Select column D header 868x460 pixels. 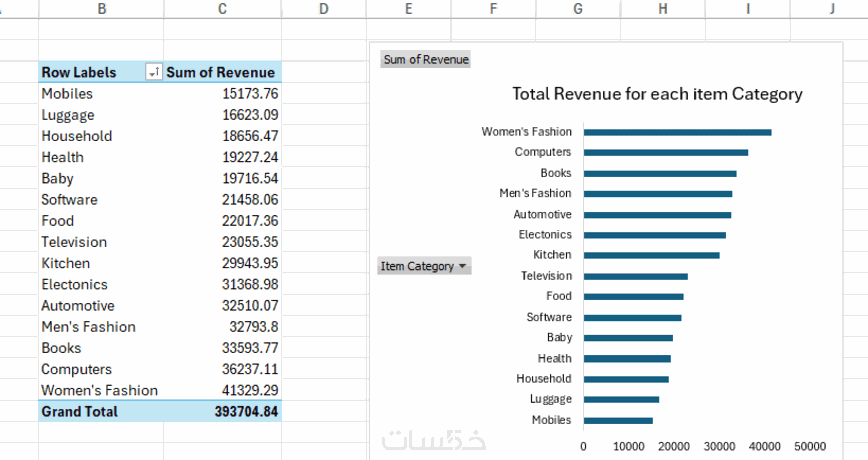[x=324, y=9]
